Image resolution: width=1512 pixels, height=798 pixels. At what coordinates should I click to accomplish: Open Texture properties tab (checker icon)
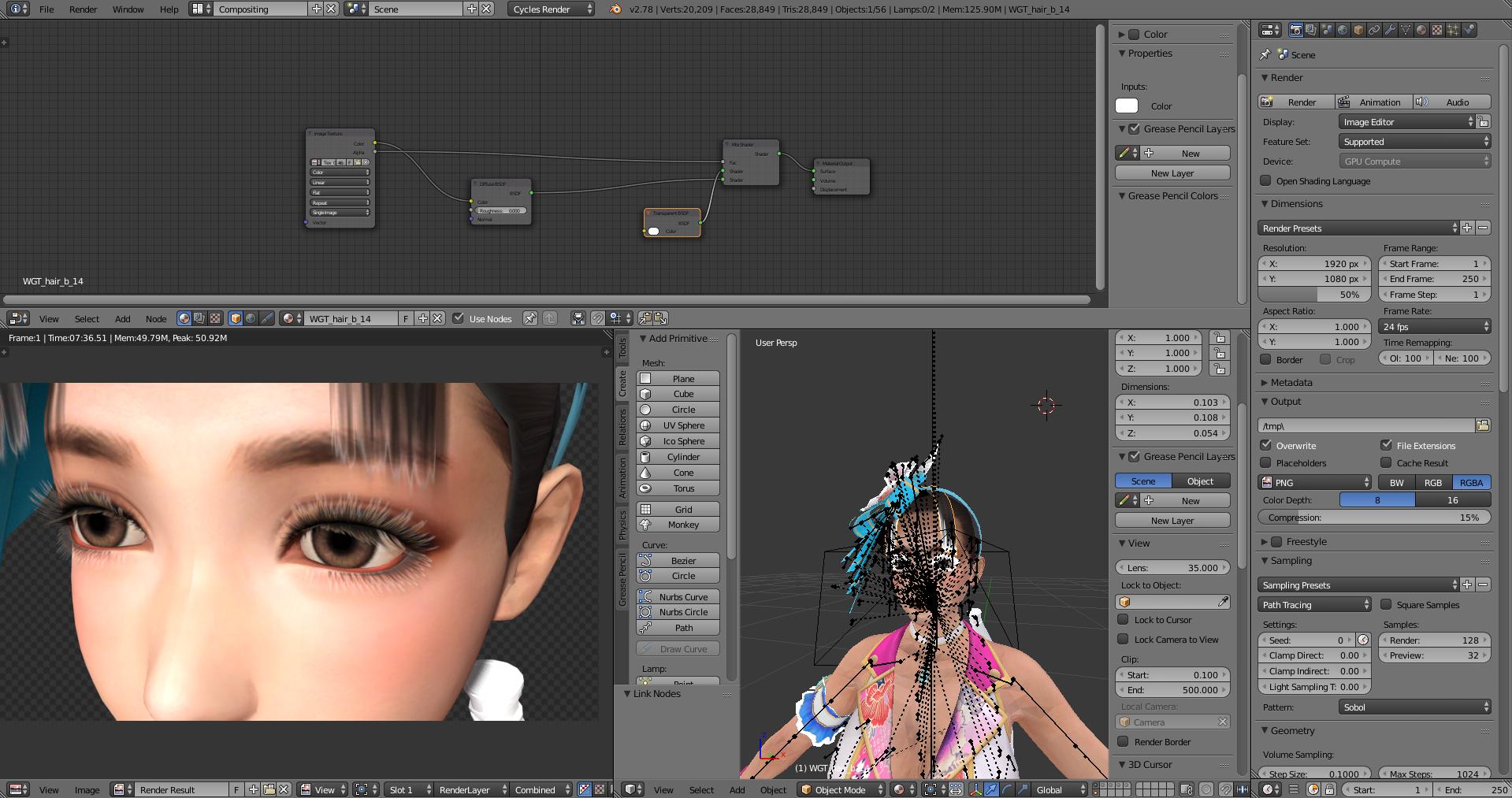click(x=1437, y=30)
